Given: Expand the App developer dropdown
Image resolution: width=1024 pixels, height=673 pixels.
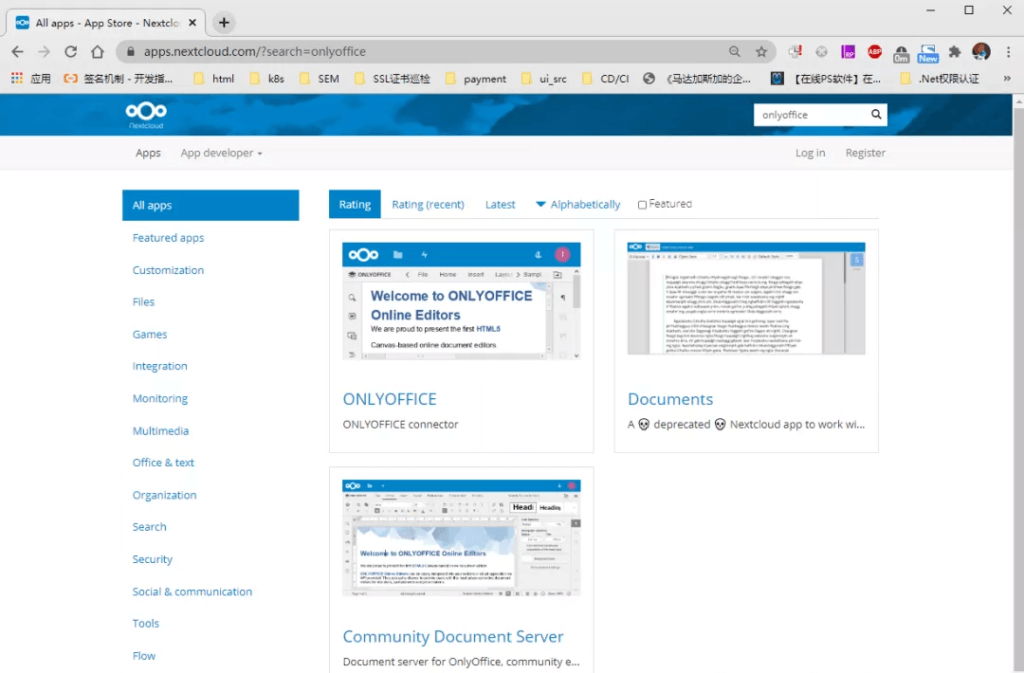Looking at the screenshot, I should (x=221, y=153).
